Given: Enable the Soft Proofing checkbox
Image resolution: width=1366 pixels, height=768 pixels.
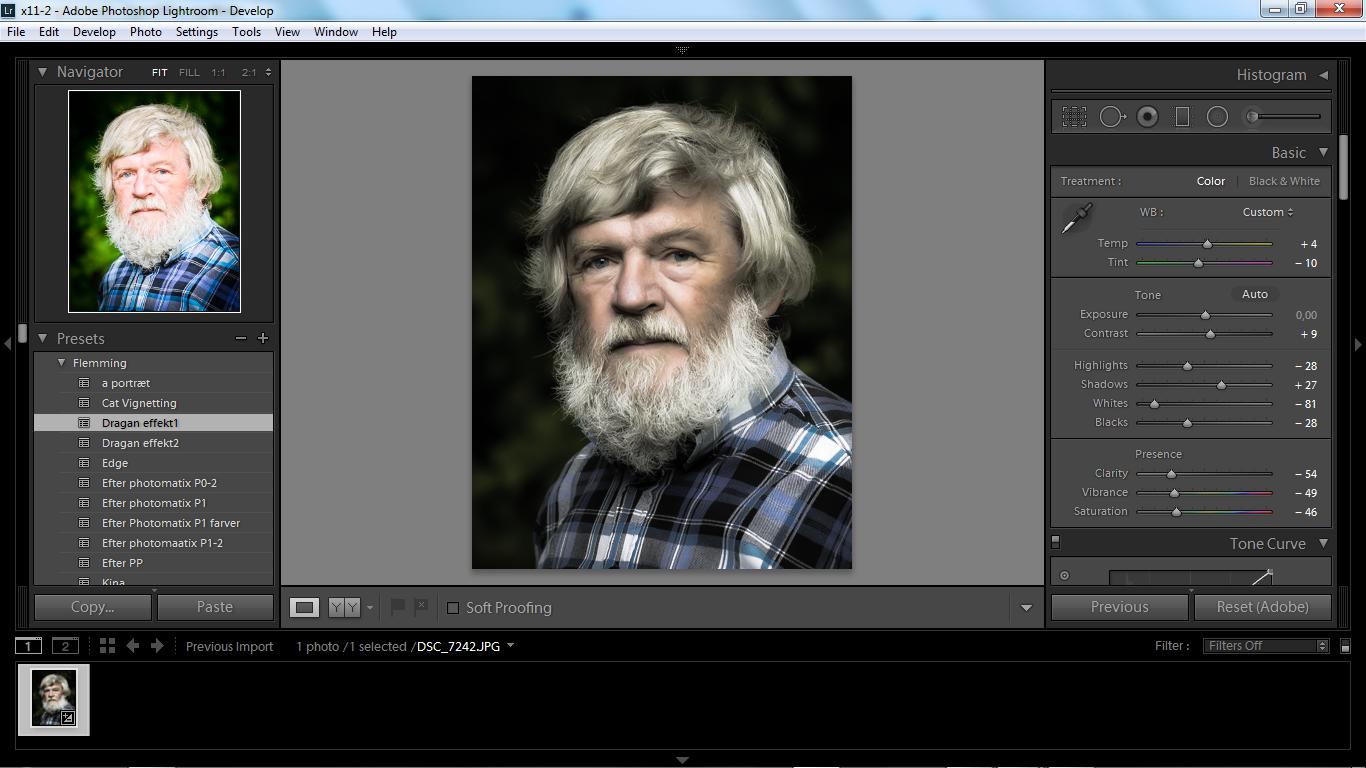Looking at the screenshot, I should point(453,608).
